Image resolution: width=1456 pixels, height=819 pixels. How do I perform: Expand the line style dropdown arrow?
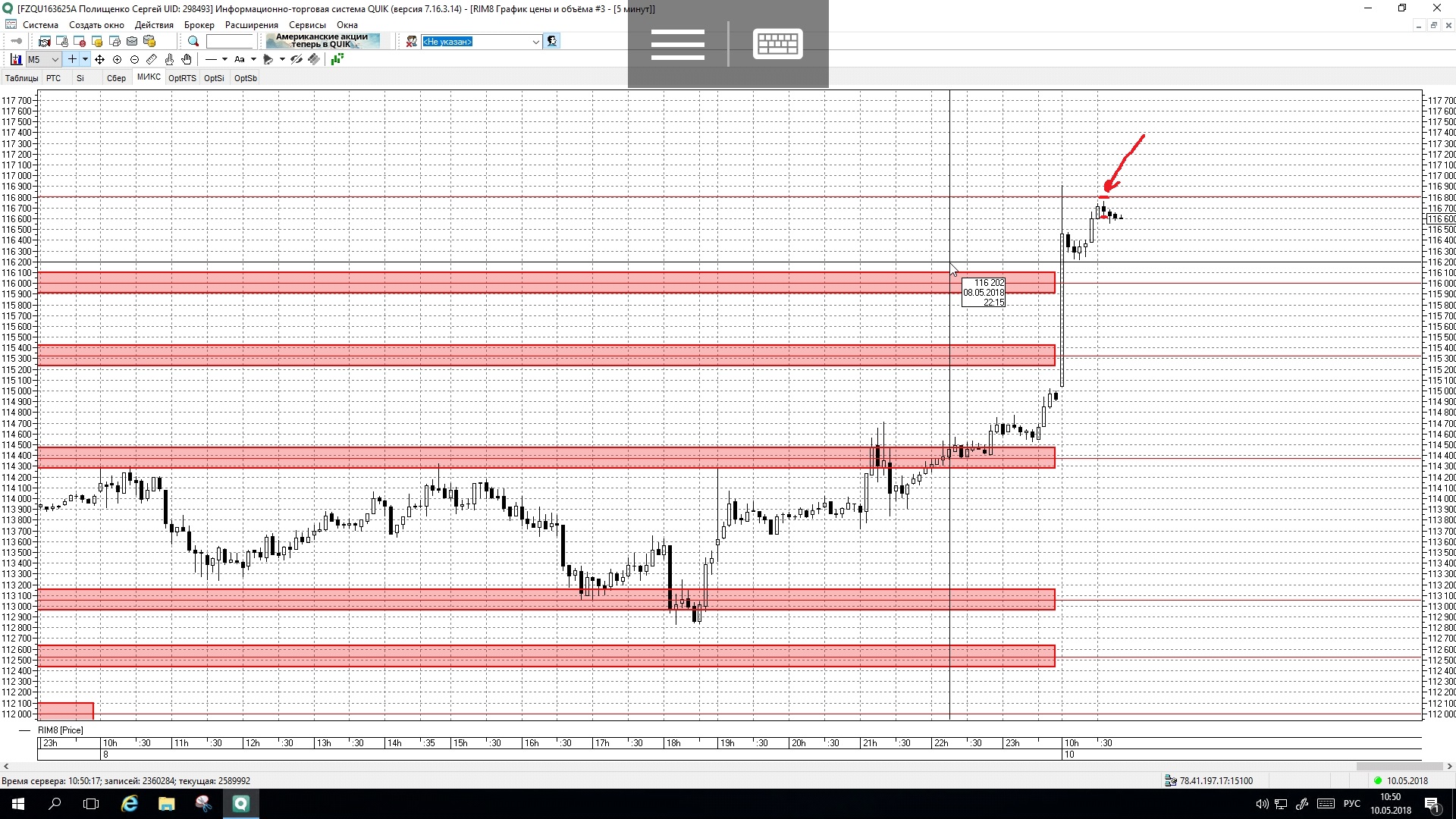(x=224, y=59)
